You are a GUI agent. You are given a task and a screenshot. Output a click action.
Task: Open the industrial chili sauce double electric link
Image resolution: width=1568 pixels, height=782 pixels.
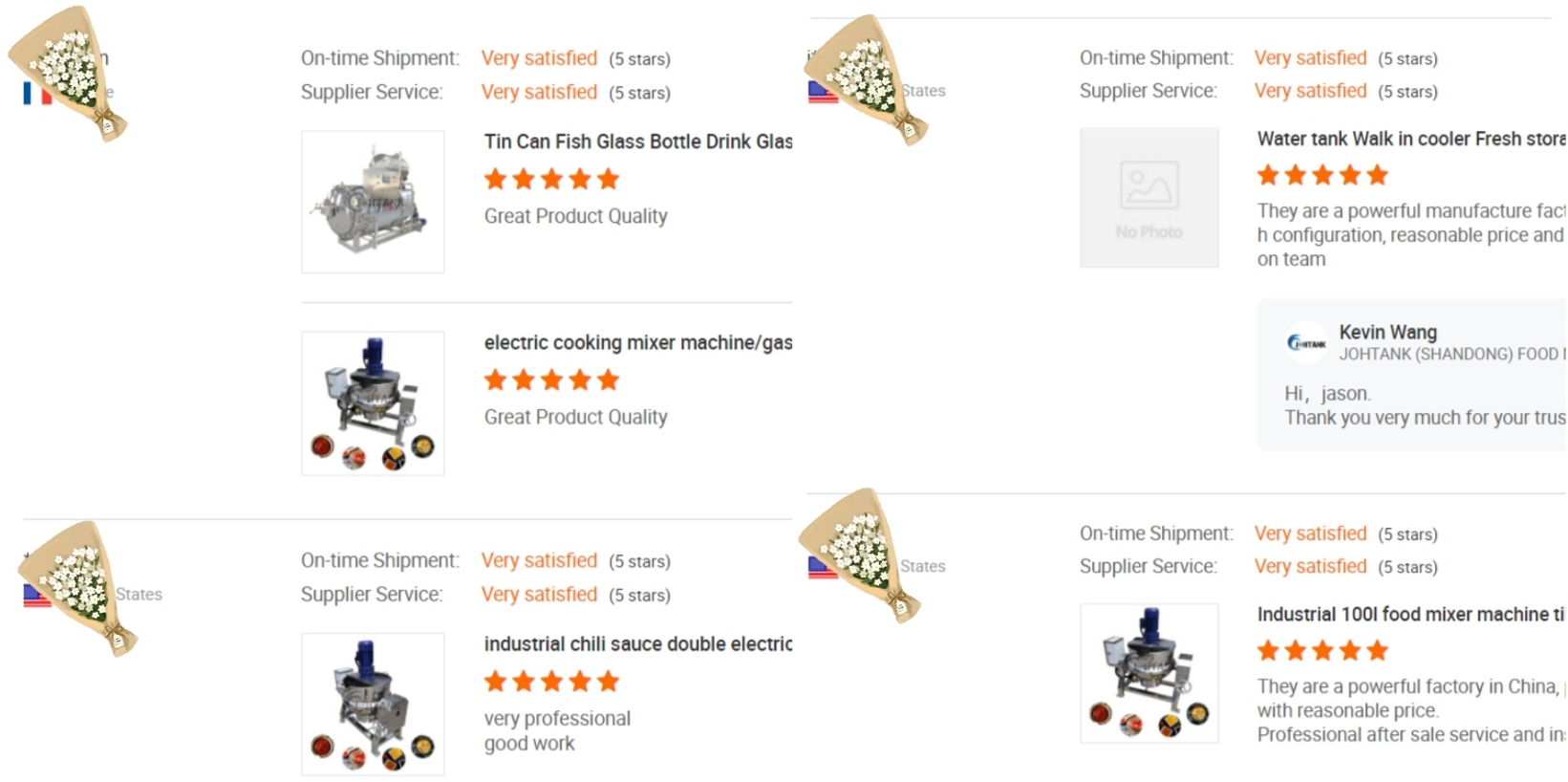637,644
